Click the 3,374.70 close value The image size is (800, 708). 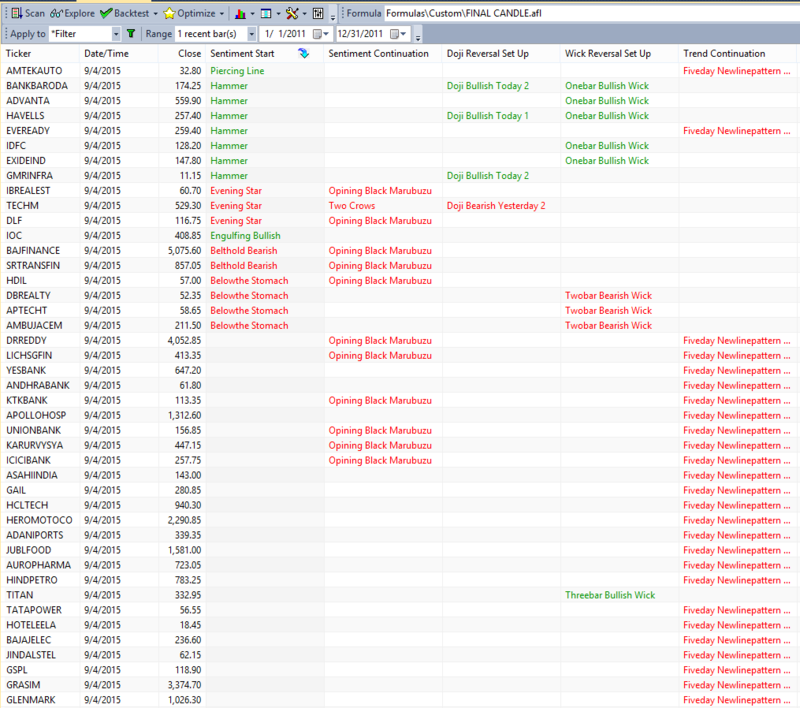[185, 685]
